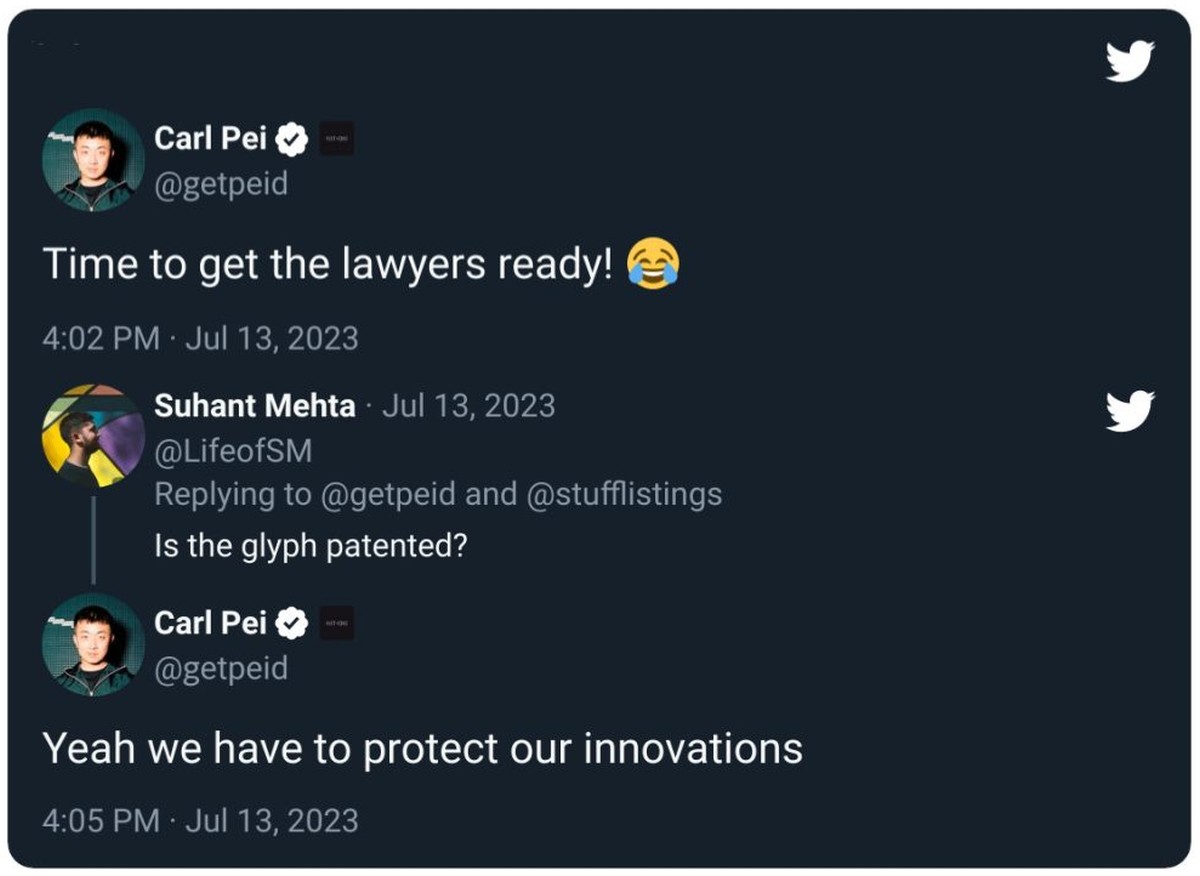
Task: Click the Twitter bird icon beside Suhant Mehta's reply
Action: (x=1130, y=410)
